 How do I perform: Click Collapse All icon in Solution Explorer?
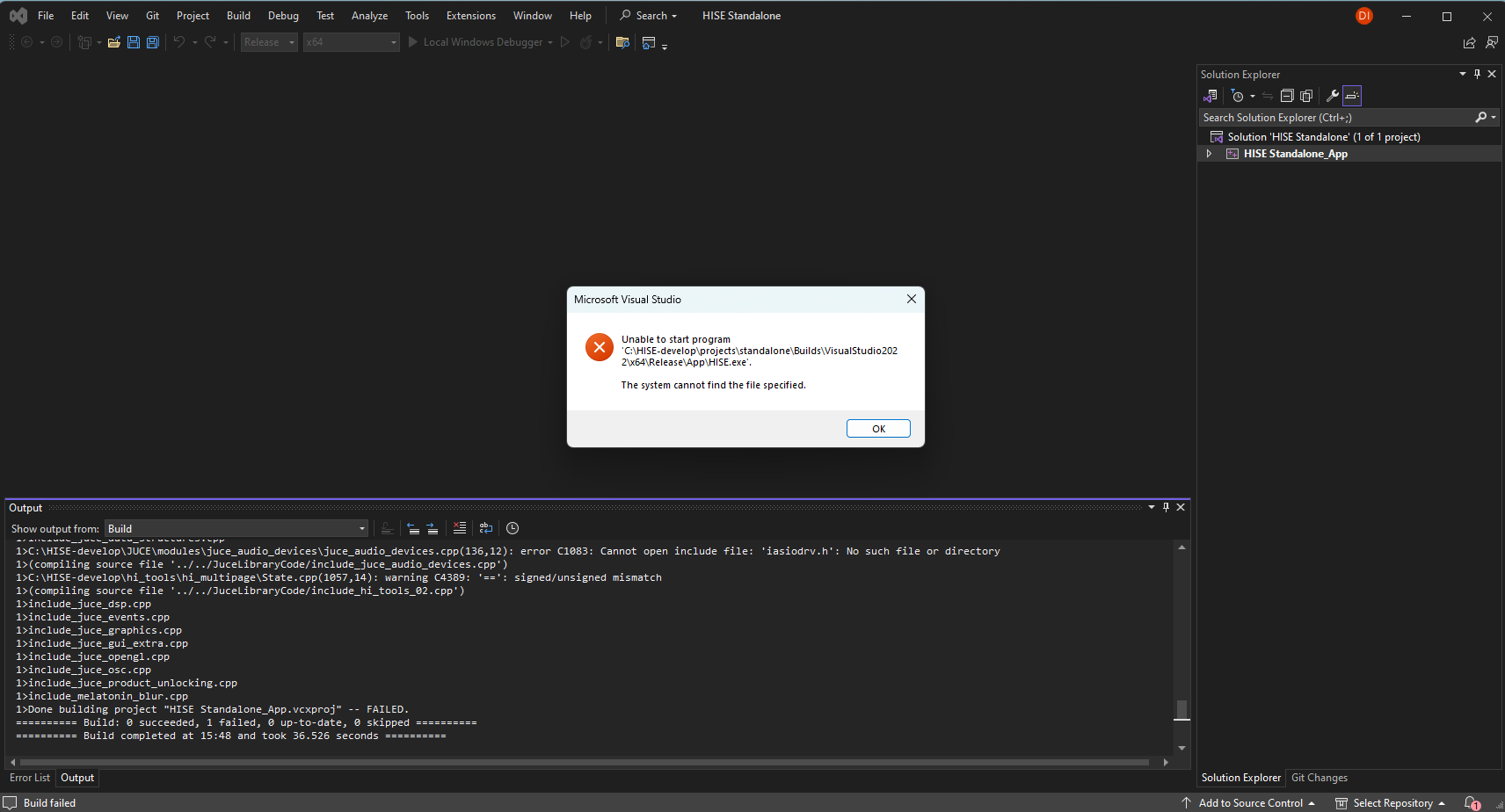pos(1287,96)
